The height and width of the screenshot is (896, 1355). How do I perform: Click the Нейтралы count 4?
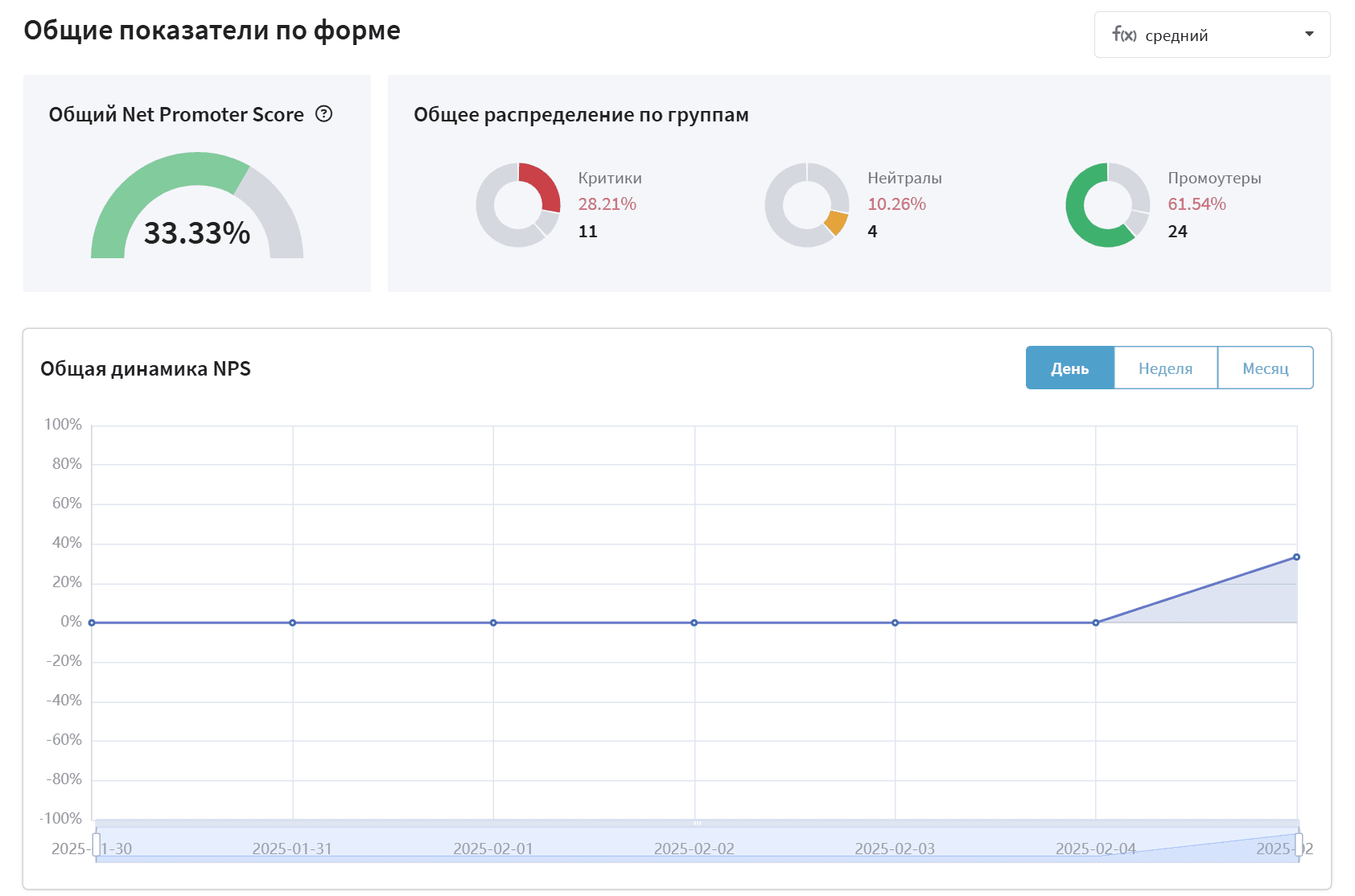872,232
